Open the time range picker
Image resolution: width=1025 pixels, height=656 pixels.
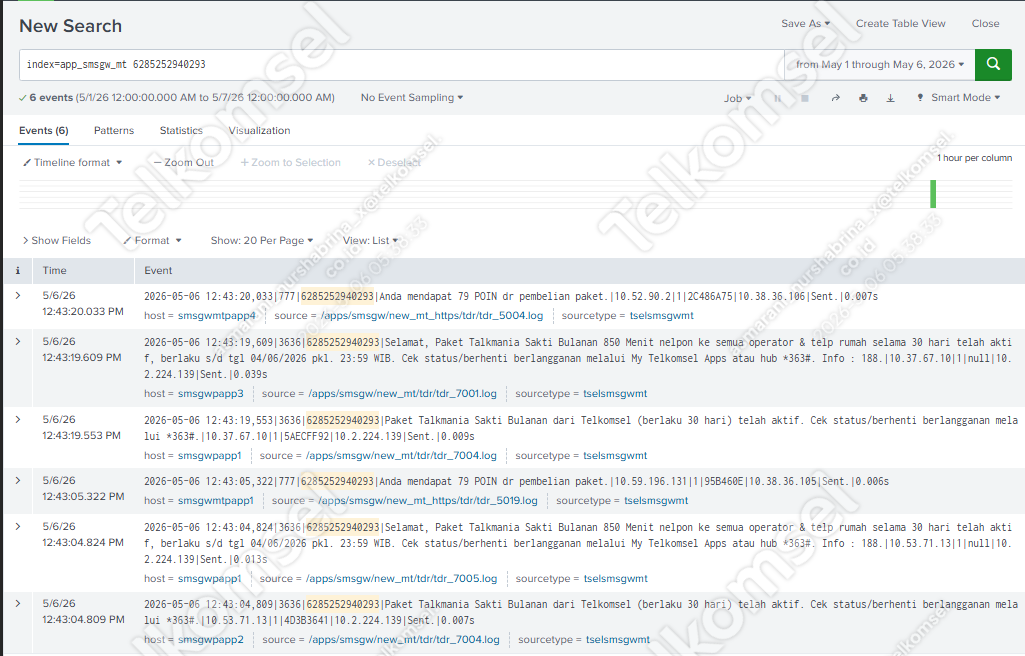tap(880, 65)
